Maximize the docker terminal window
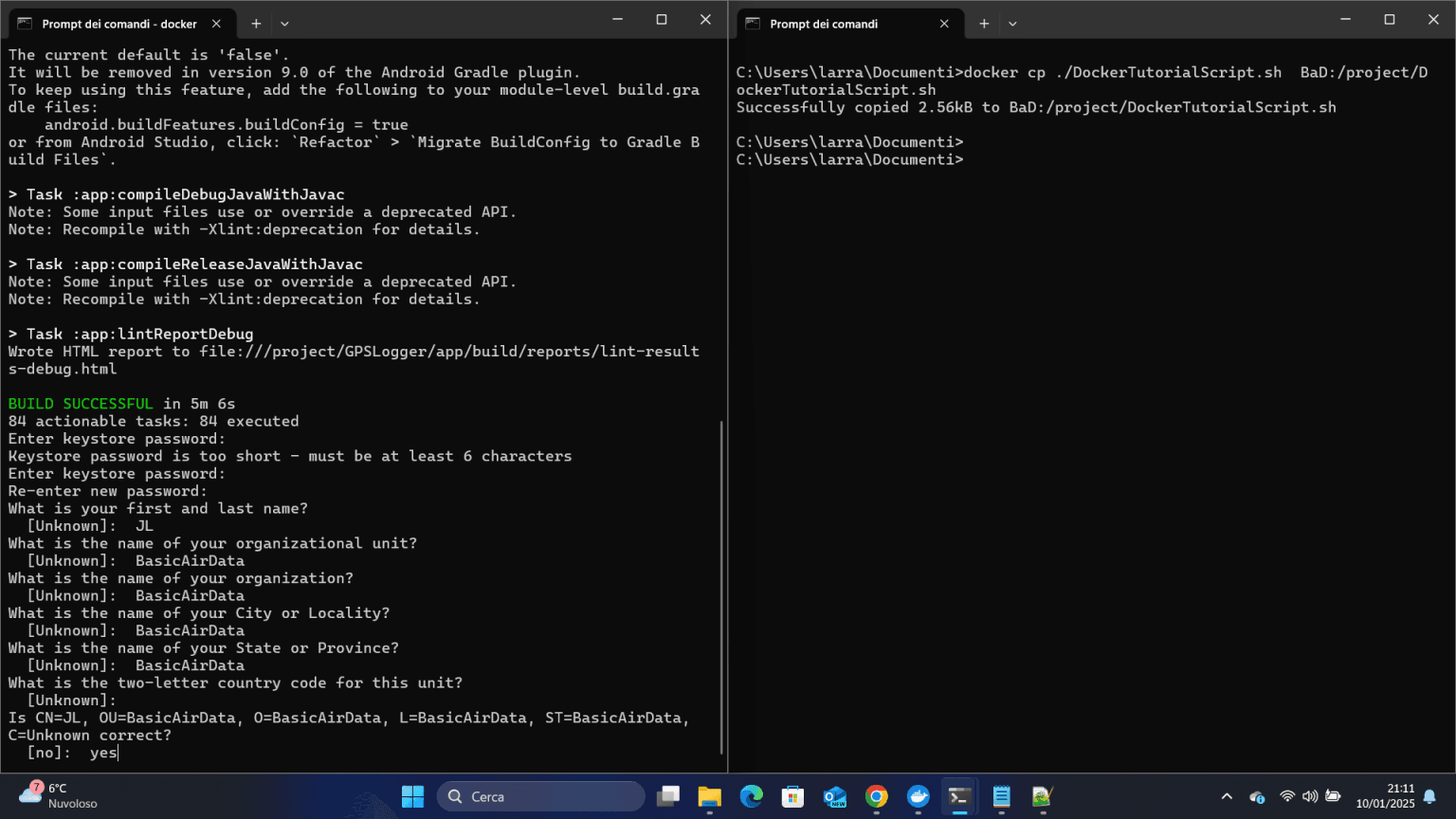Viewport: 1456px width, 819px height. [x=662, y=20]
